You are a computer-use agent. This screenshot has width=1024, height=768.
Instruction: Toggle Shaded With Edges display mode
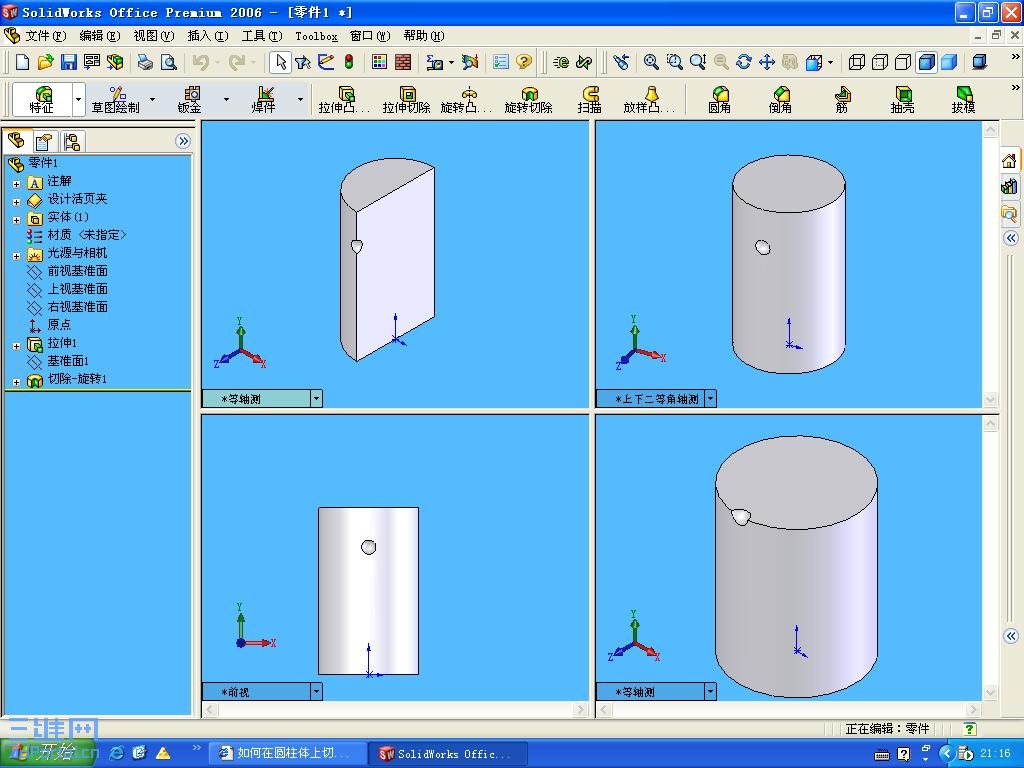[926, 62]
